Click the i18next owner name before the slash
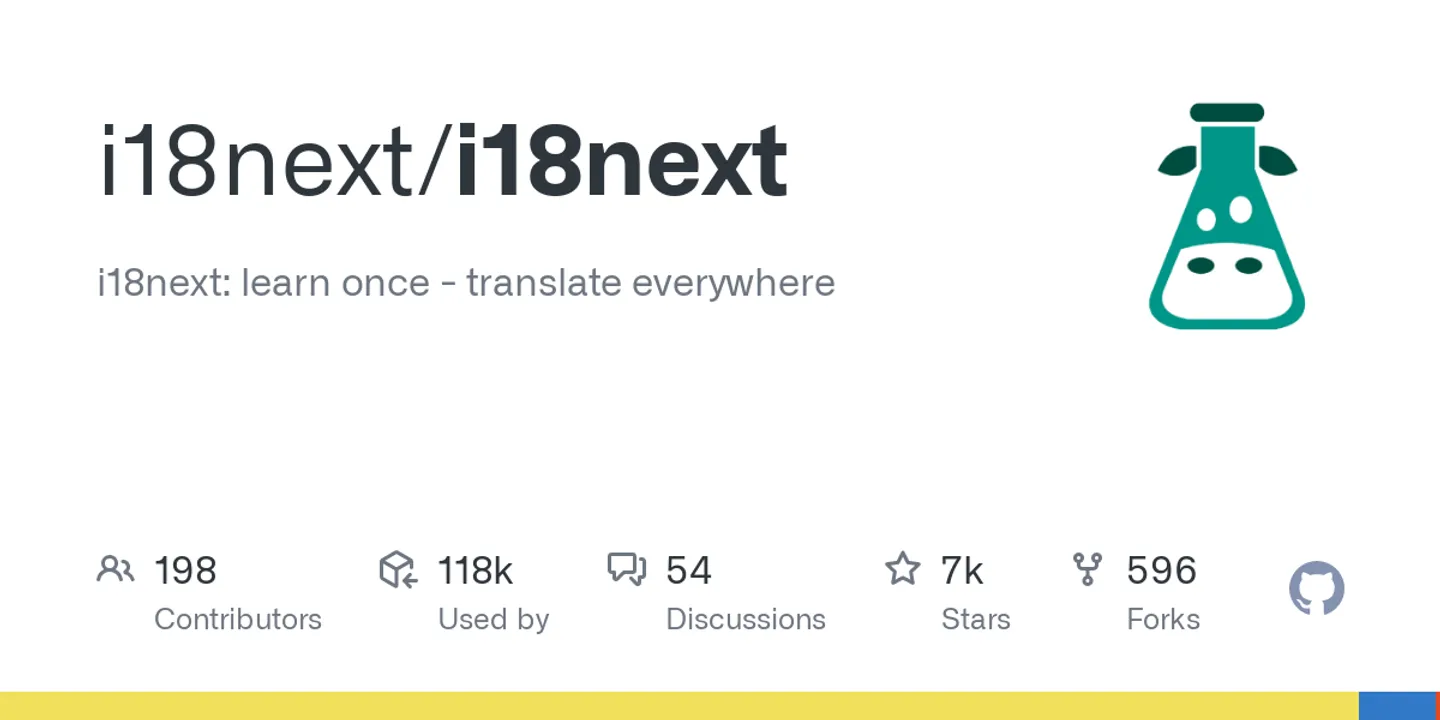This screenshot has width=1440, height=720. pos(256,162)
